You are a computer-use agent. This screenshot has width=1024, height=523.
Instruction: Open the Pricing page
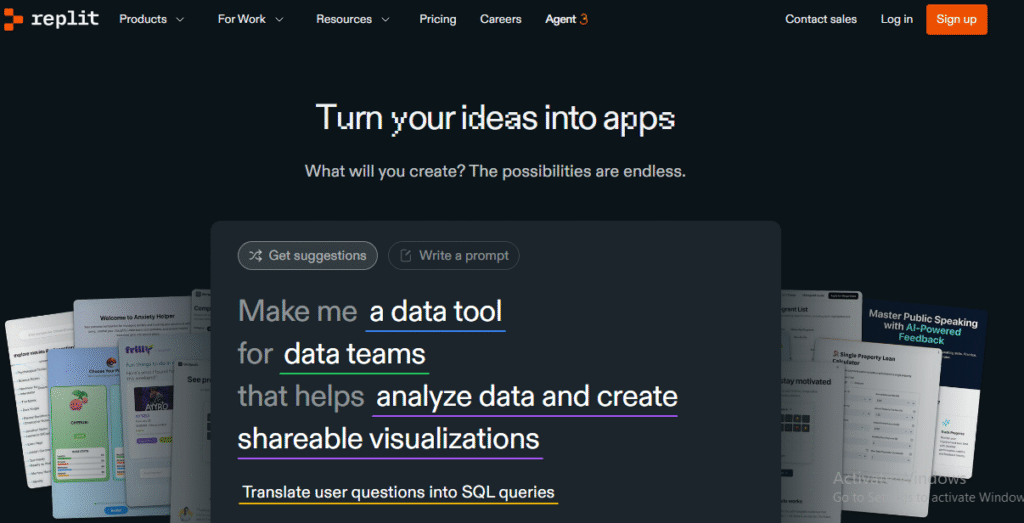438,19
